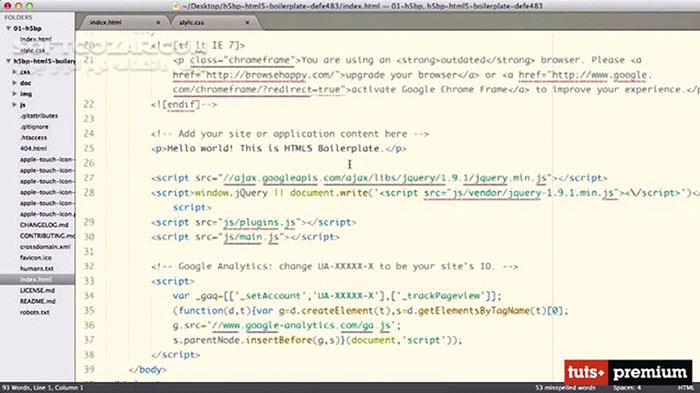Click the closing </body> tag line

coord(148,369)
